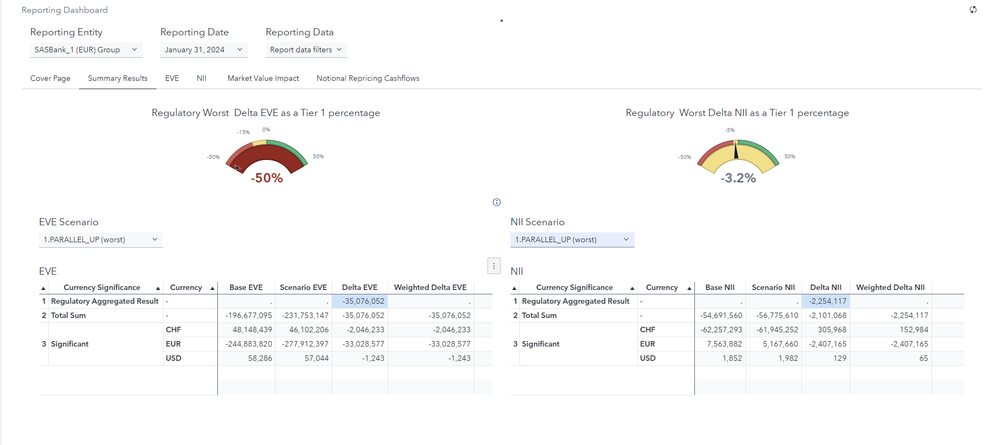The height and width of the screenshot is (445, 999).
Task: Switch to the Cover Page tab
Action: click(50, 78)
